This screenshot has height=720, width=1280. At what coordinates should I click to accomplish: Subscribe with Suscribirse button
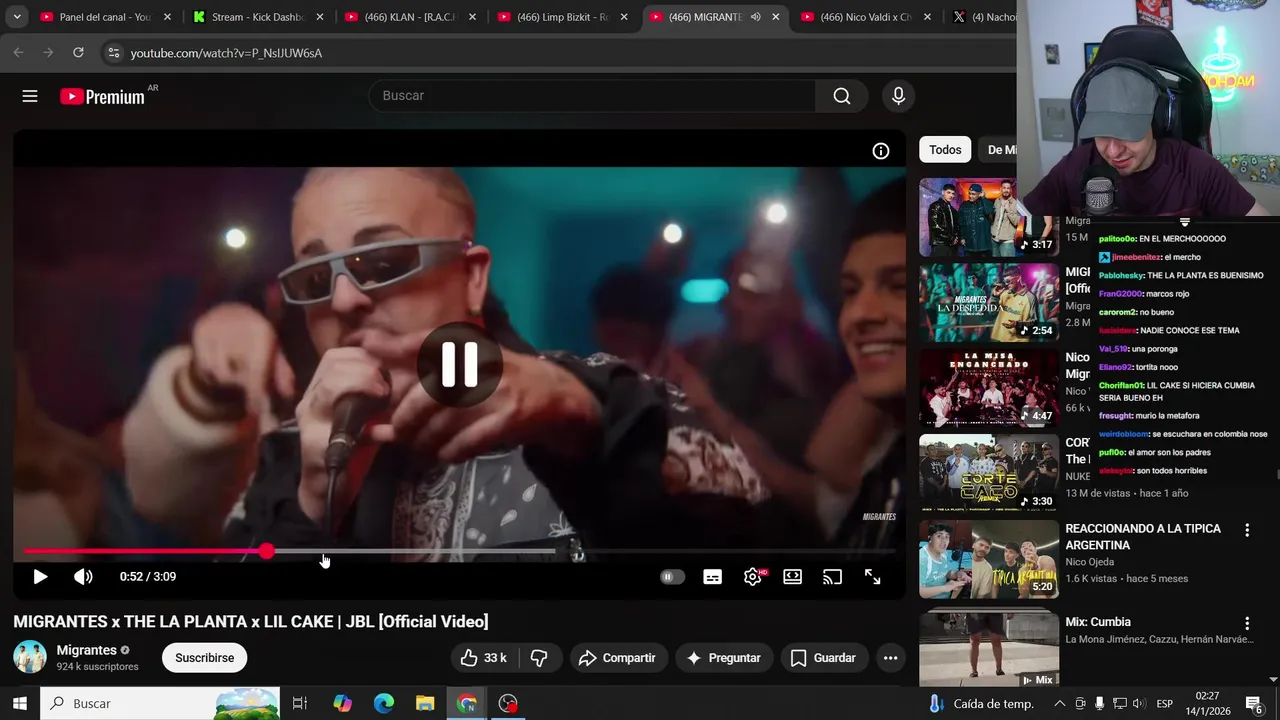205,658
